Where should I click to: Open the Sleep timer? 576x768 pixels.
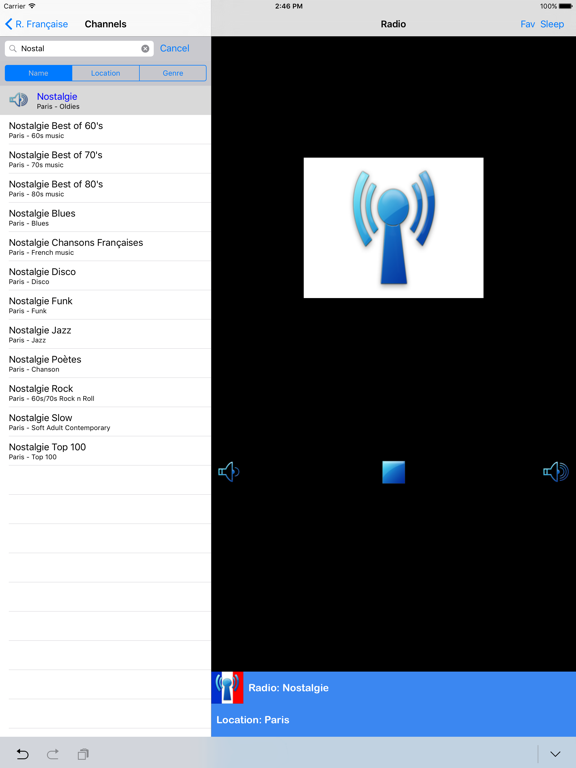[x=552, y=24]
